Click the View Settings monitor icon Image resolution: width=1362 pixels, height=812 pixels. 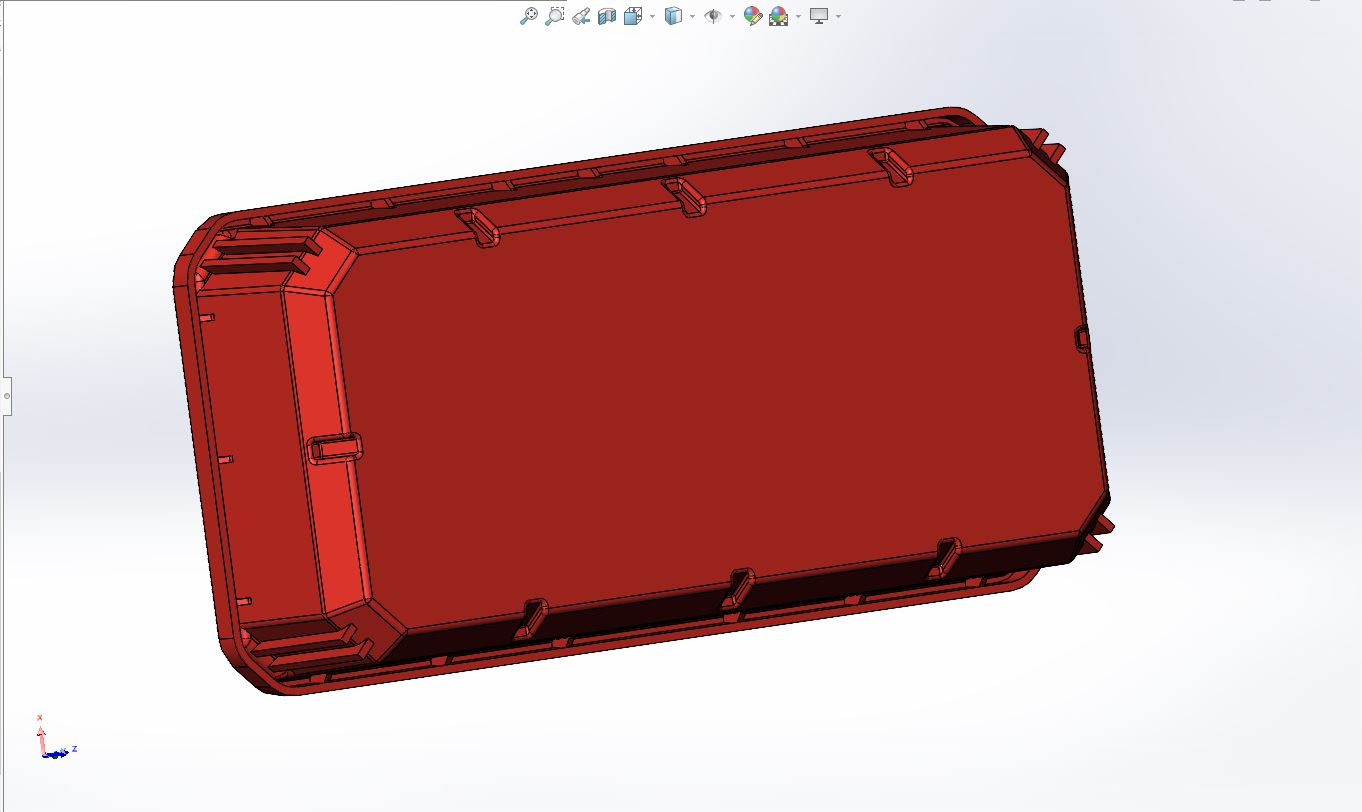pyautogui.click(x=819, y=16)
